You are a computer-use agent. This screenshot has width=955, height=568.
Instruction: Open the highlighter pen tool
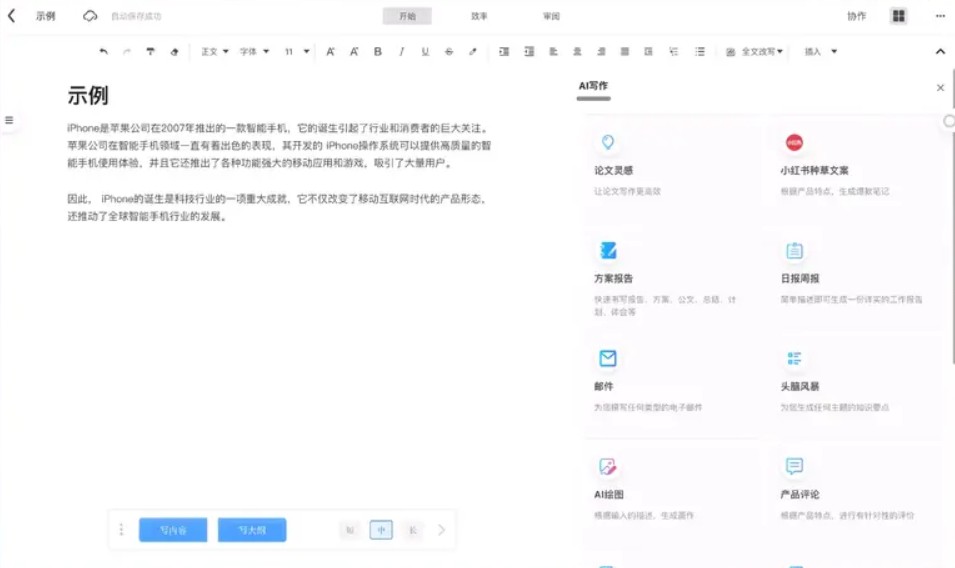click(x=473, y=52)
